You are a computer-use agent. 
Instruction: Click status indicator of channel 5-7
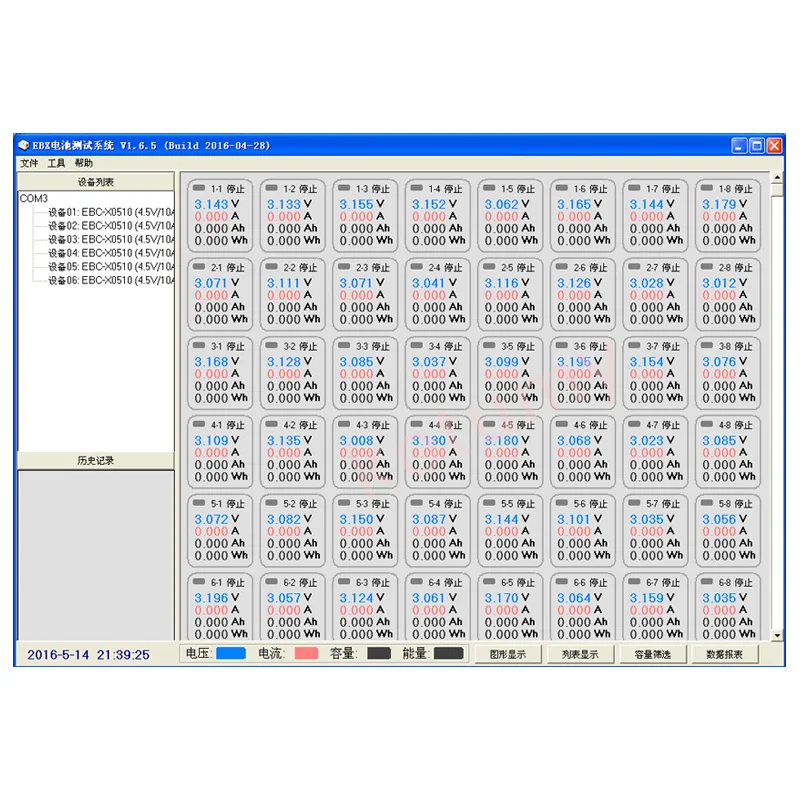[634, 503]
